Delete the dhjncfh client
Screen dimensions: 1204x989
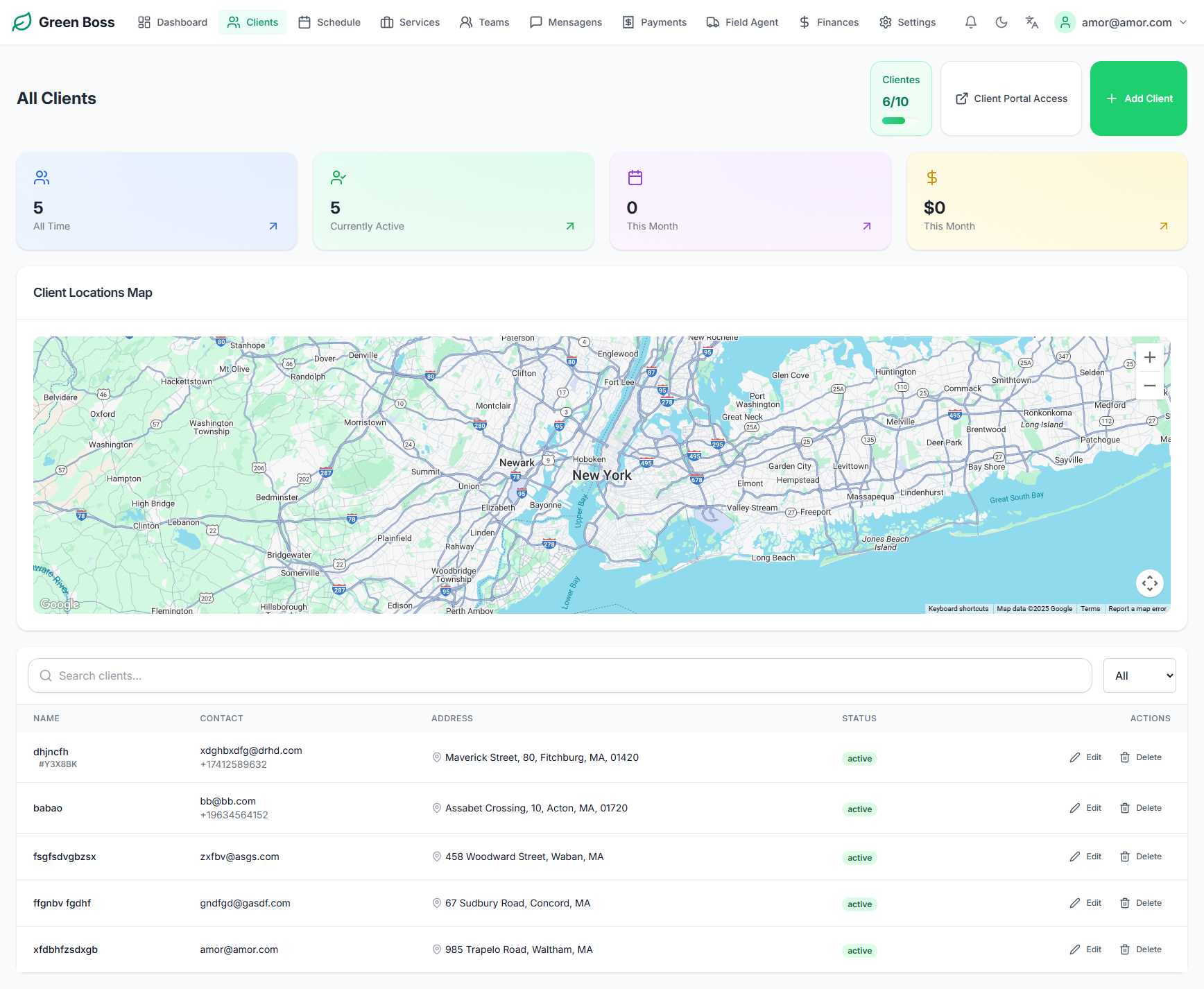[x=1141, y=757]
